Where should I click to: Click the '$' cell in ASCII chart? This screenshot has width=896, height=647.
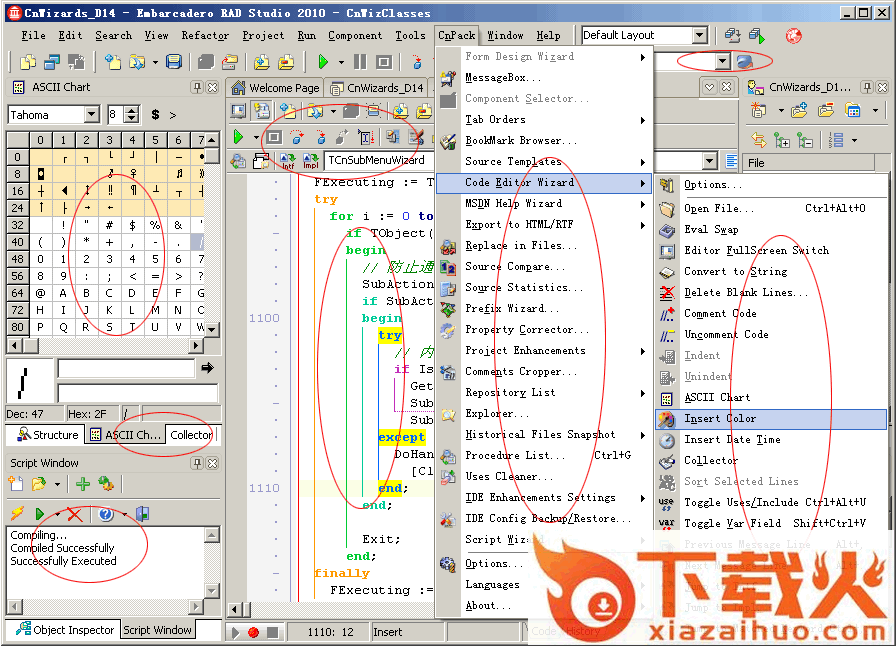[132, 225]
